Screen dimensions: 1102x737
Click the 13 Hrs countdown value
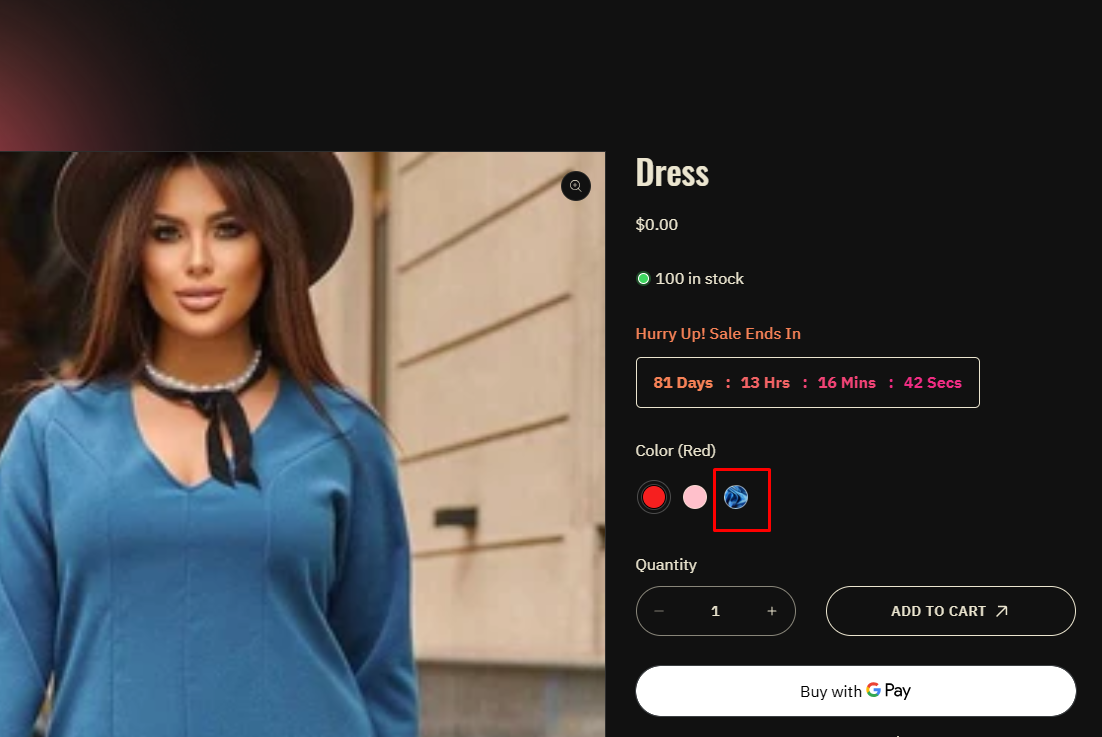pyautogui.click(x=765, y=383)
